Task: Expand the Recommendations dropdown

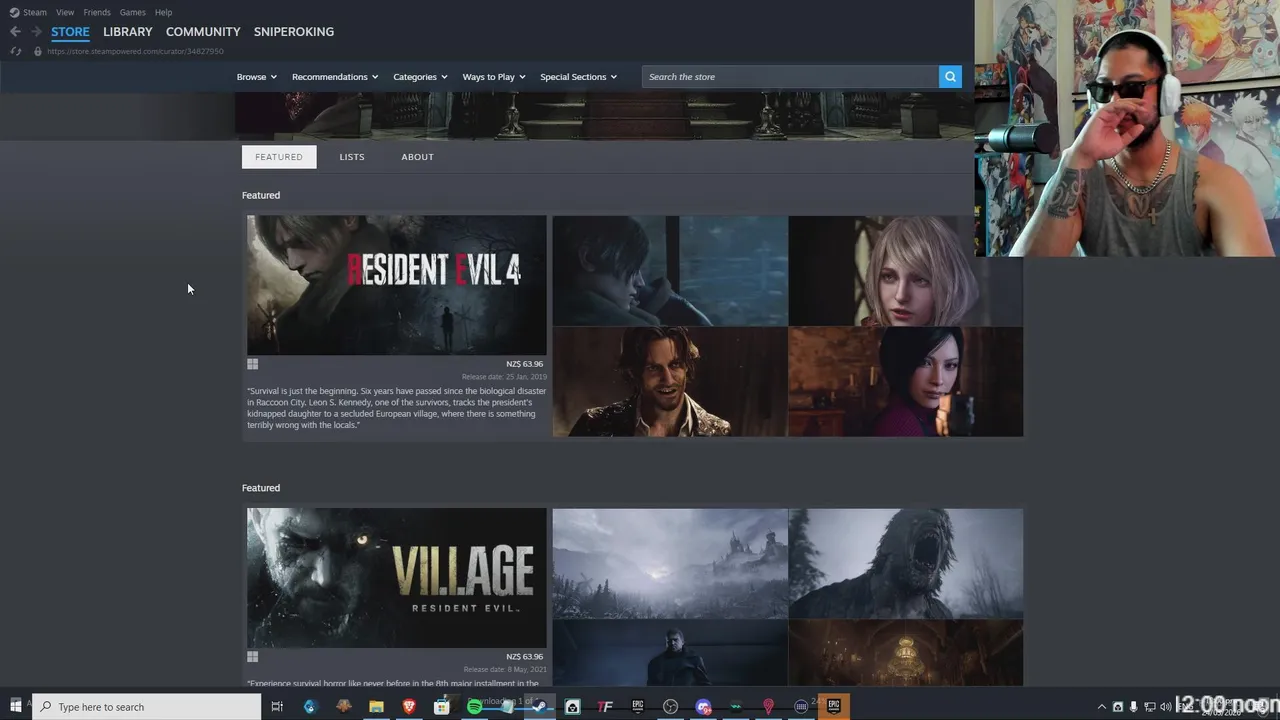Action: pos(335,77)
